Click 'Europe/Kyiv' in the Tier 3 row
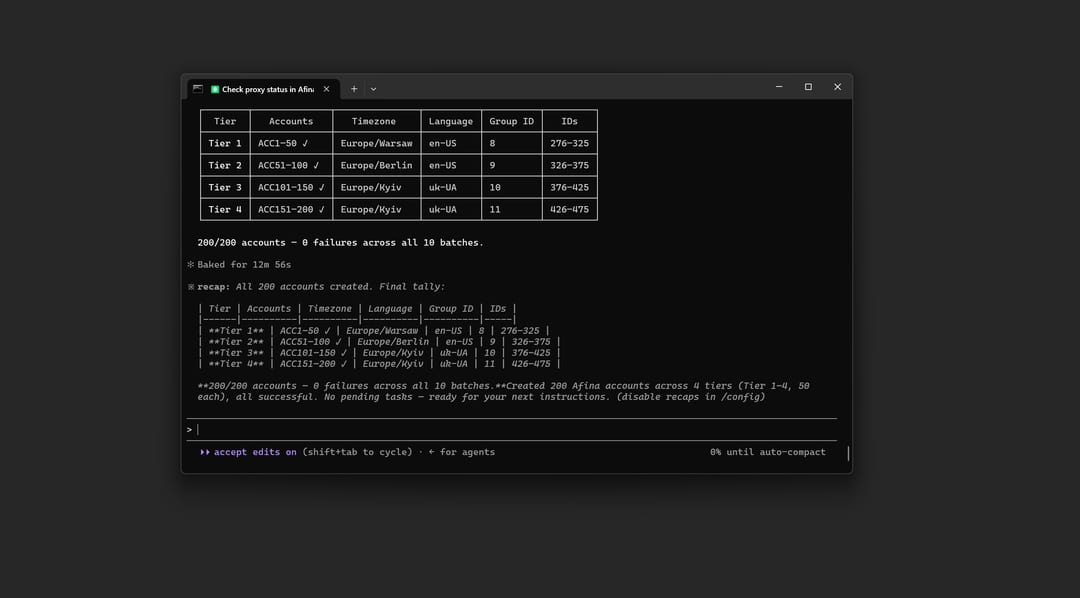1080x598 pixels. [377, 187]
